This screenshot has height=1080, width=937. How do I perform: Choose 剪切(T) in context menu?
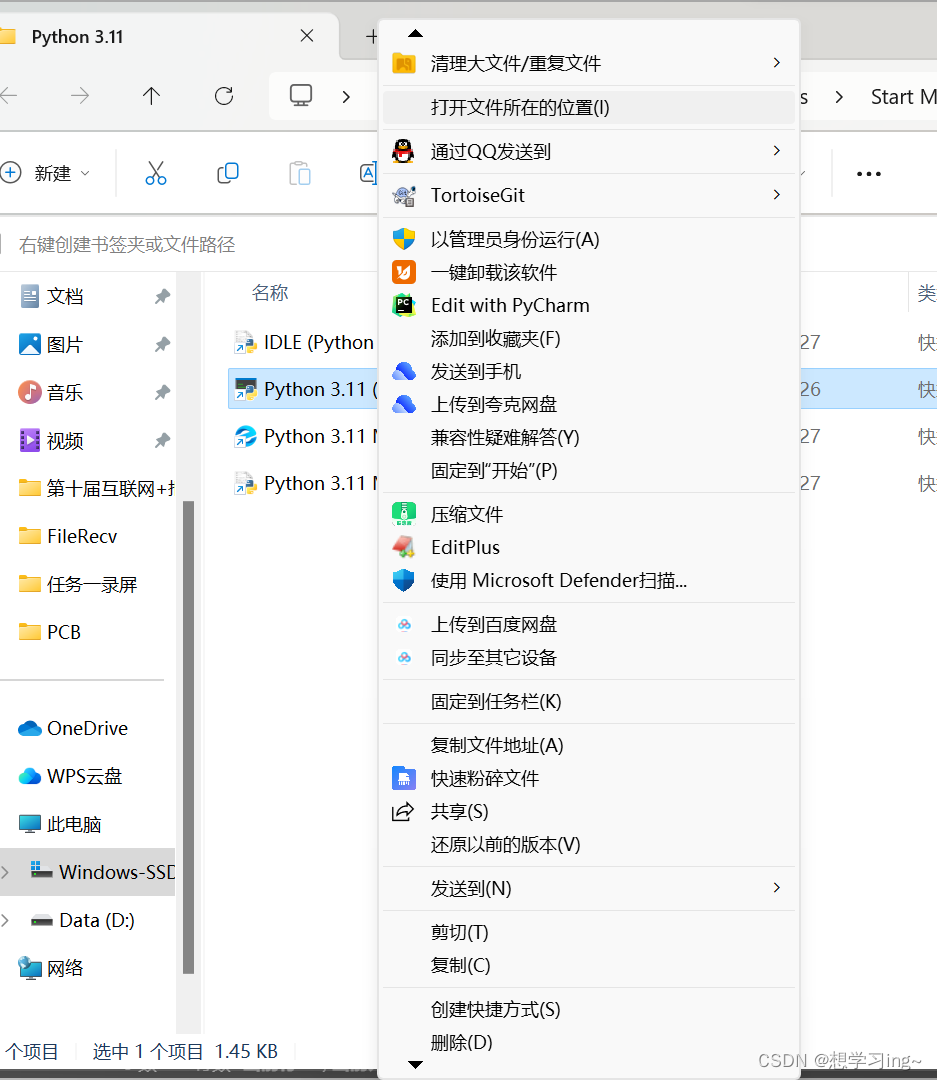pyautogui.click(x=589, y=933)
